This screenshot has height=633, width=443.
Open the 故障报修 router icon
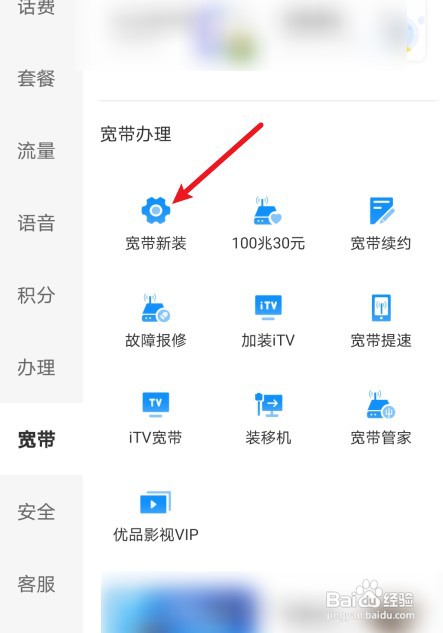tap(155, 308)
